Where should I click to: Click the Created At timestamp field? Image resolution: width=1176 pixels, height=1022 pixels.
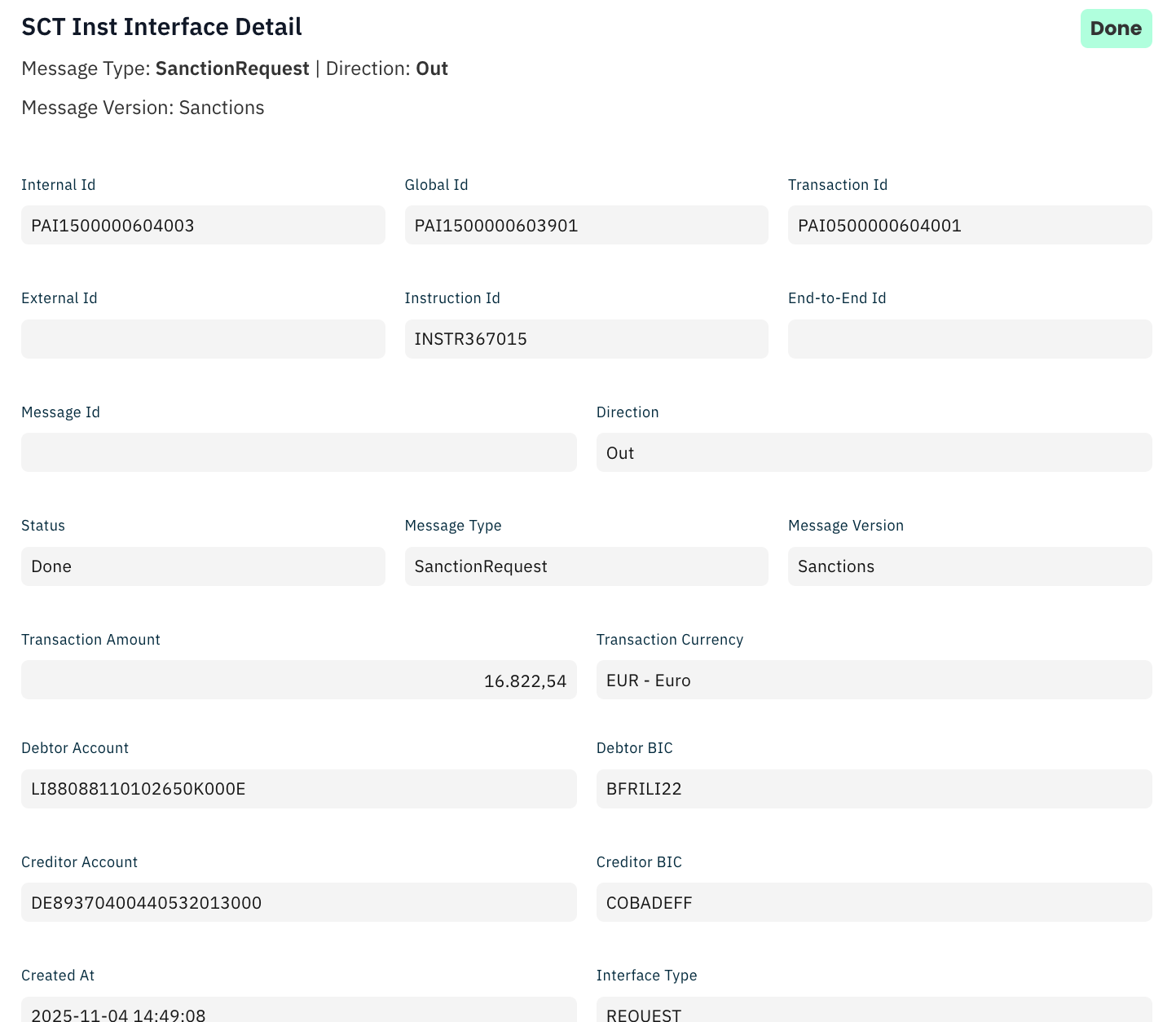(298, 1011)
